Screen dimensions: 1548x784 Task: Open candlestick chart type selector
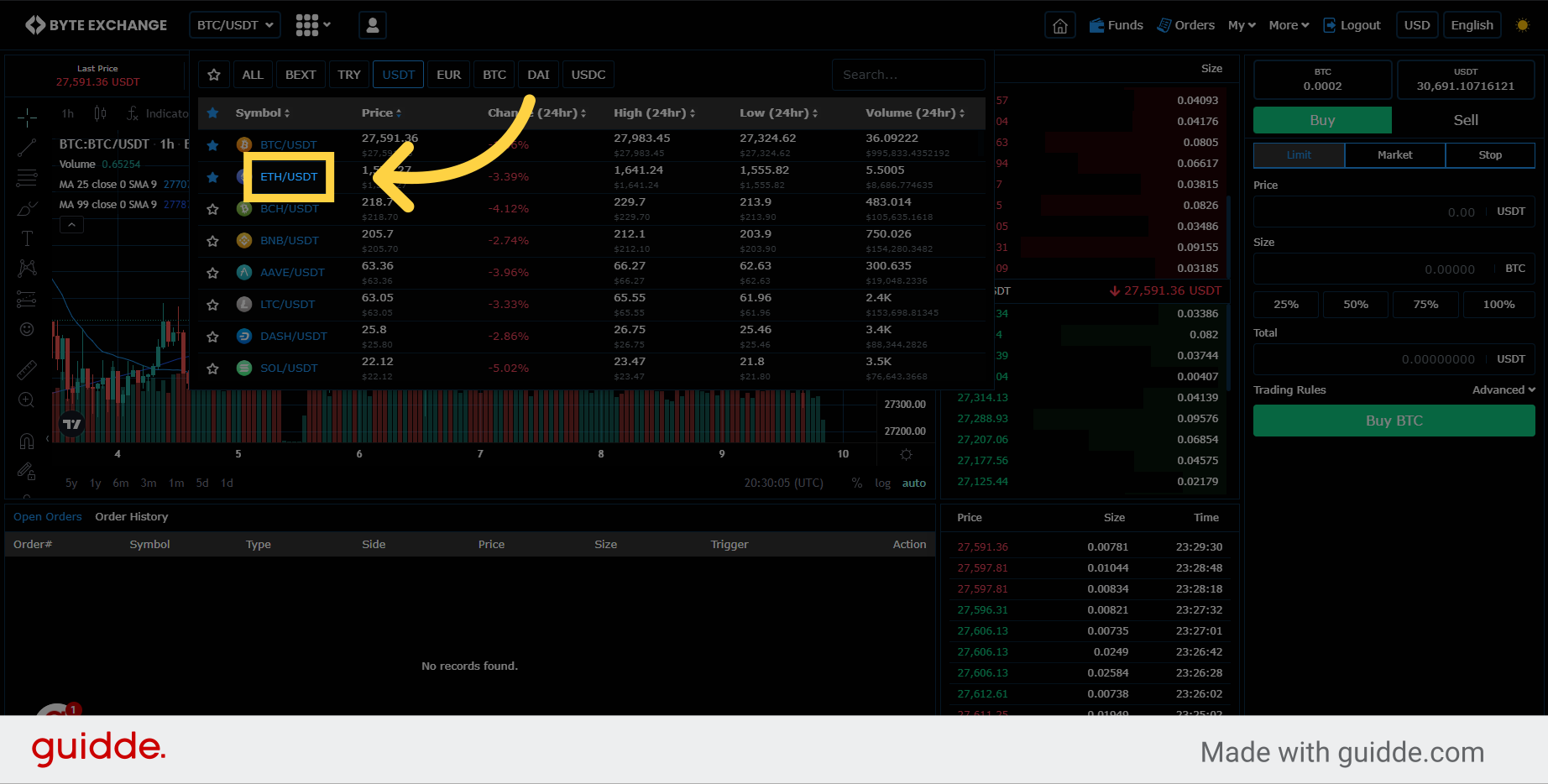coord(100,113)
